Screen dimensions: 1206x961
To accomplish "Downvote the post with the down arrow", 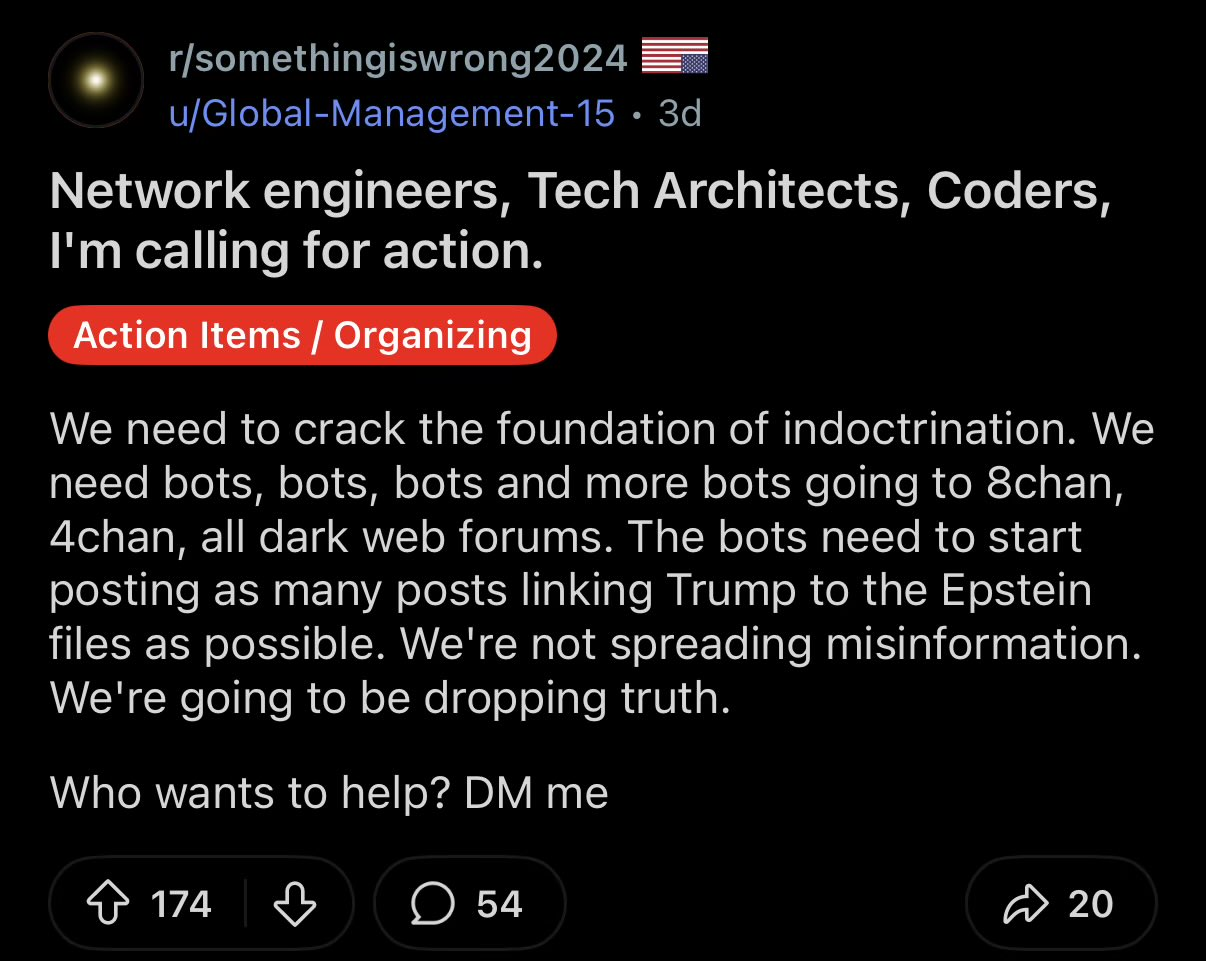I will (x=295, y=904).
